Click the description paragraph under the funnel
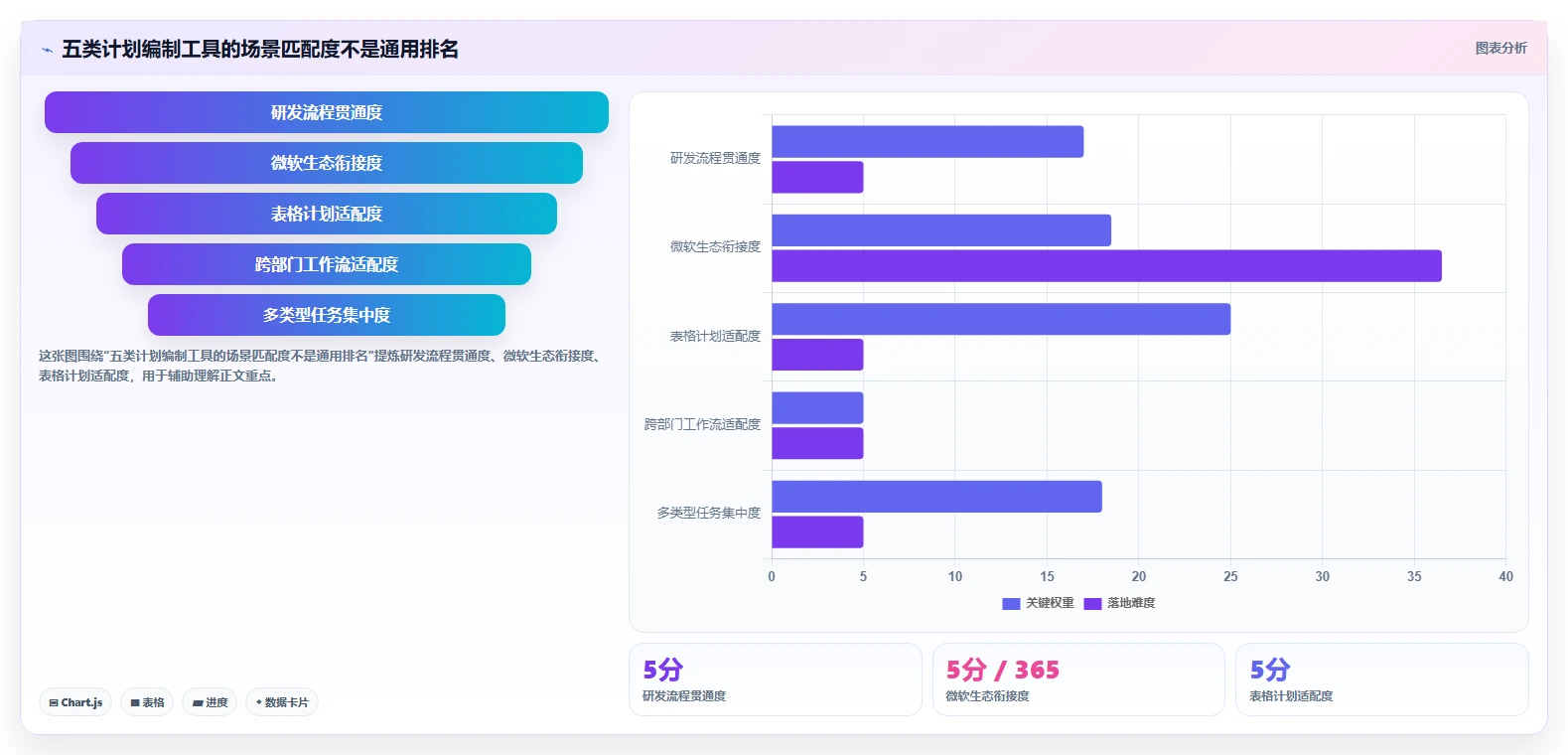The width and height of the screenshot is (1568, 755). pos(322,366)
